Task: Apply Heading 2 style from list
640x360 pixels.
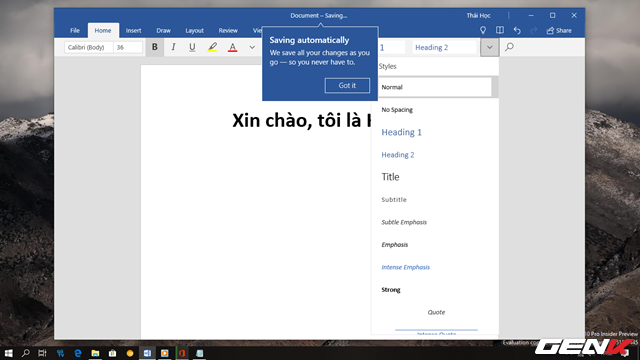Action: click(x=435, y=154)
